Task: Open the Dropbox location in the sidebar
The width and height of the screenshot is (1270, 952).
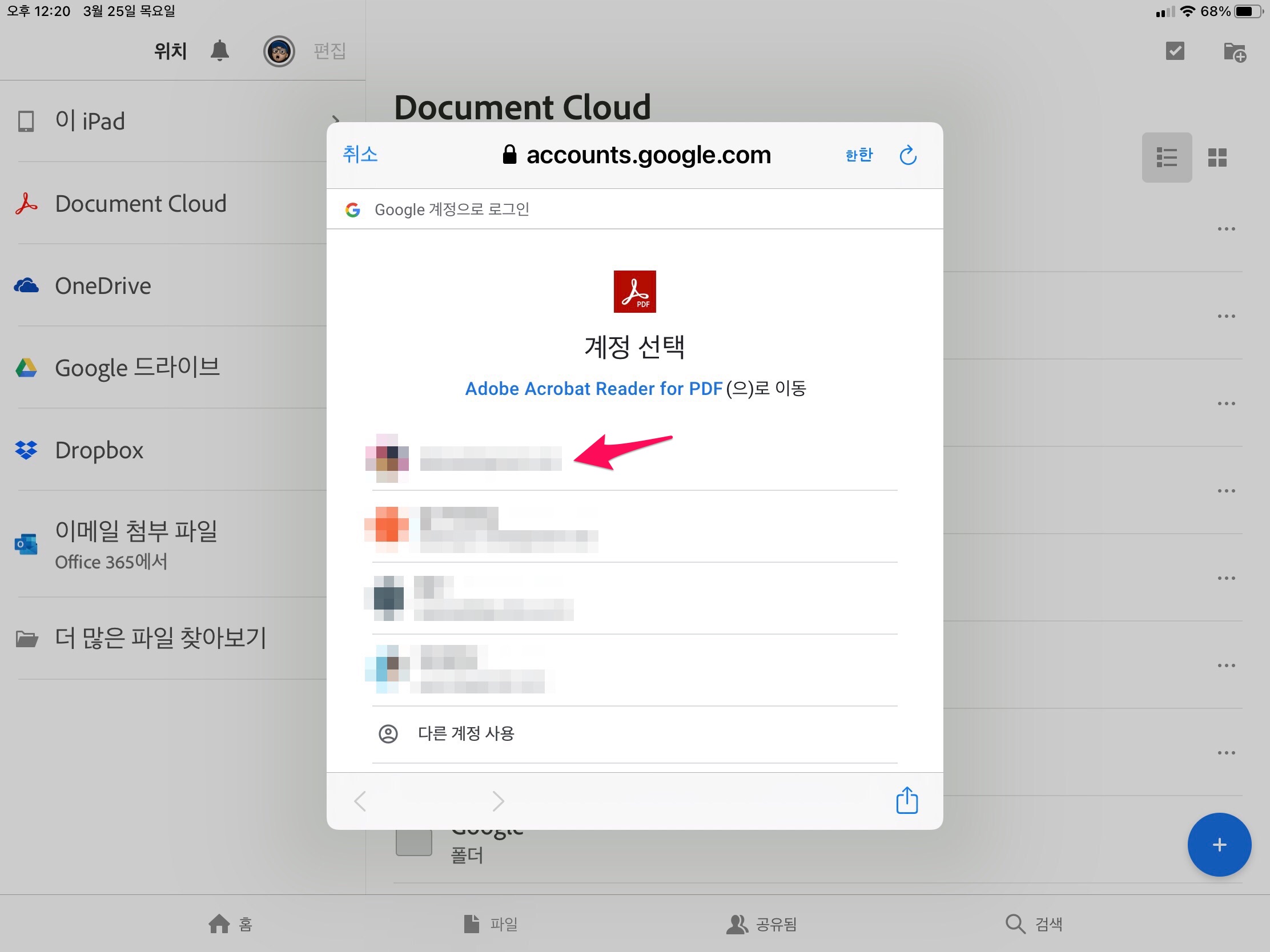Action: pyautogui.click(x=99, y=450)
